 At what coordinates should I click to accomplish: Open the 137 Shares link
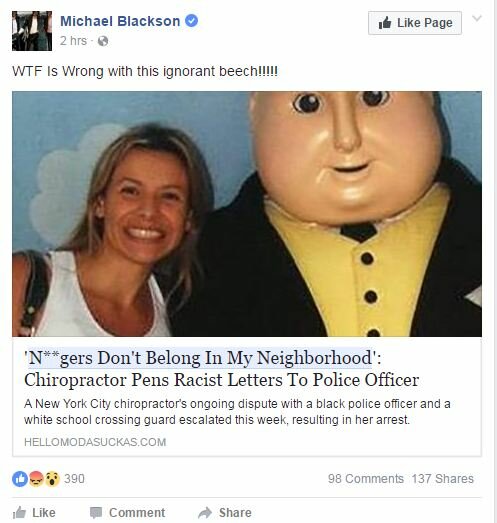coord(442,479)
